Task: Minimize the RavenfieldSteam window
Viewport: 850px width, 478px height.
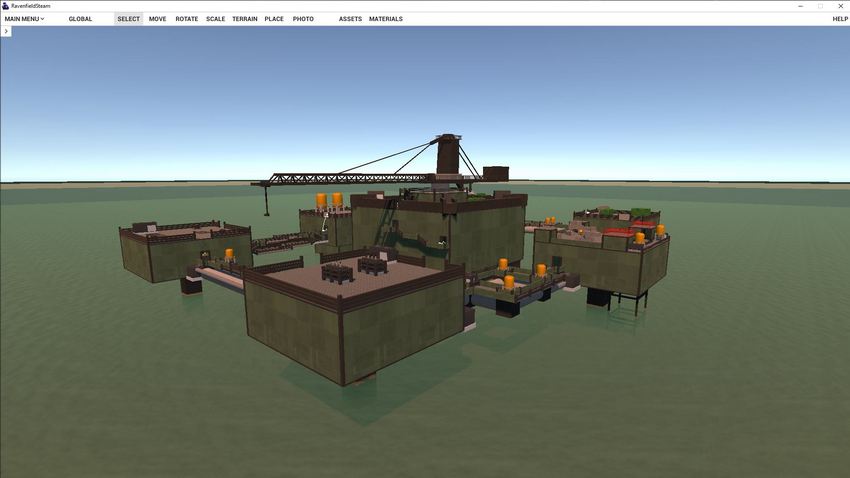Action: [x=800, y=6]
